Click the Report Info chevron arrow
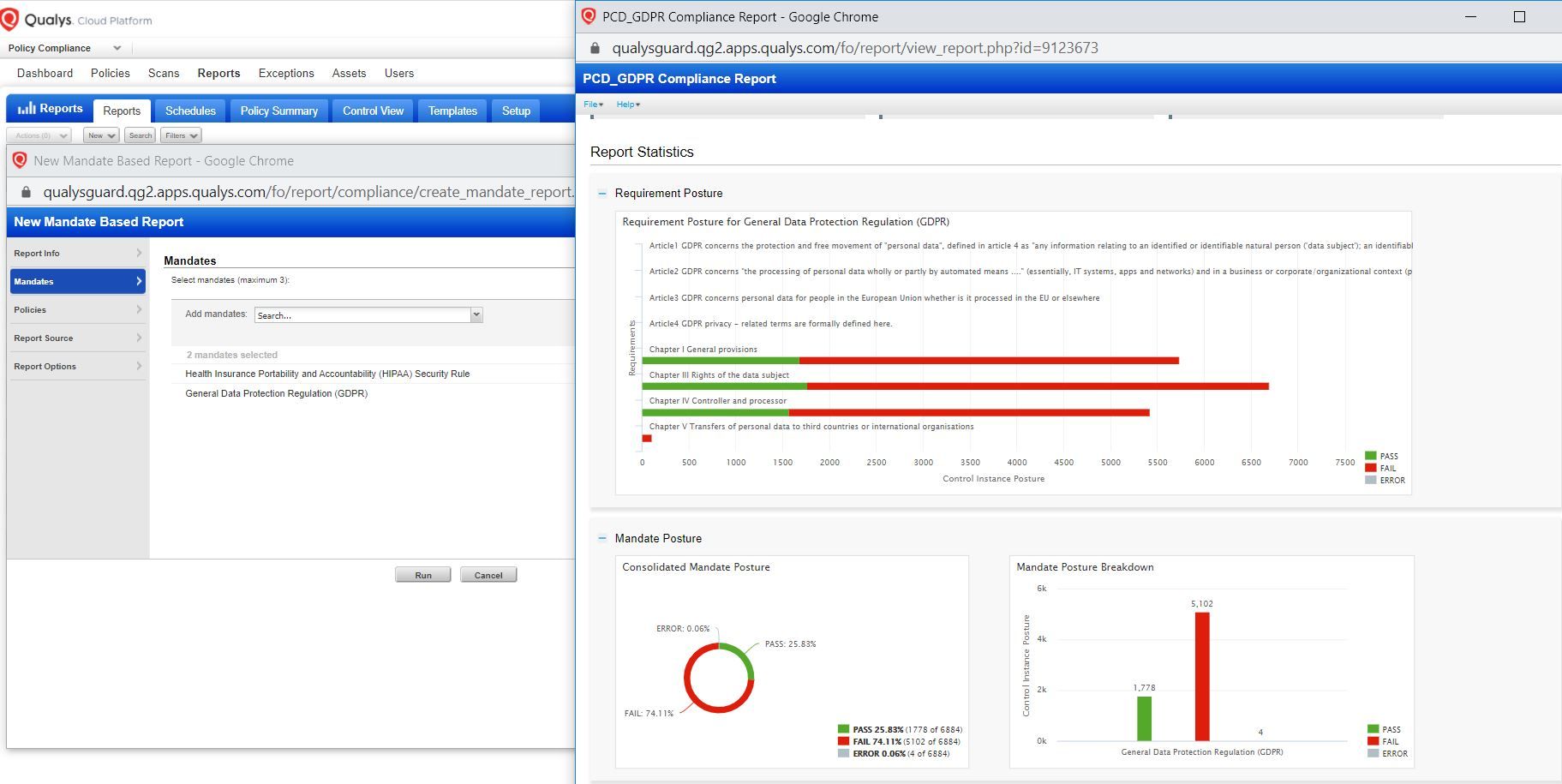This screenshot has height=784, width=1562. [139, 253]
